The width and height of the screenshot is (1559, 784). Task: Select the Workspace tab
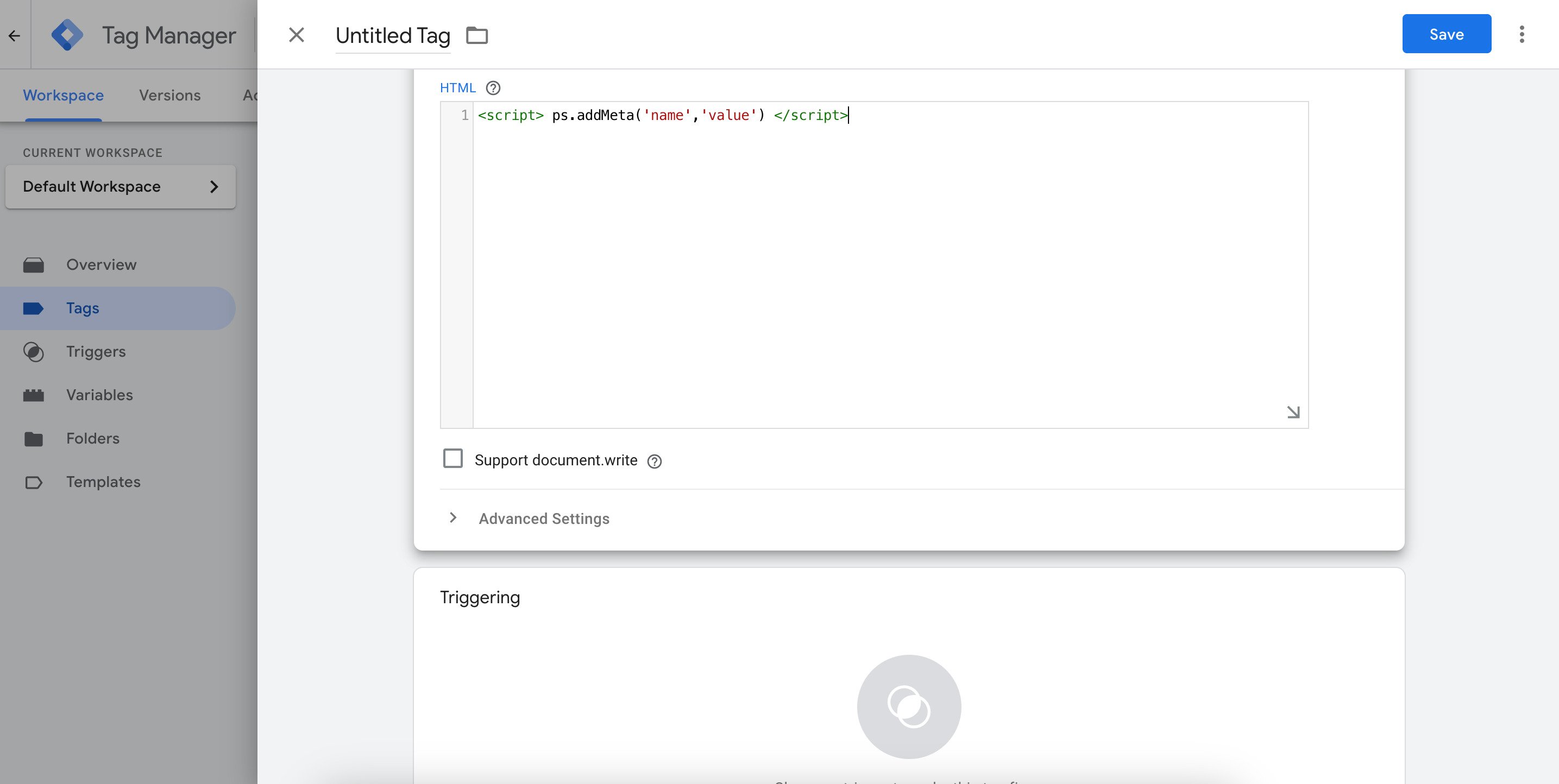click(62, 95)
